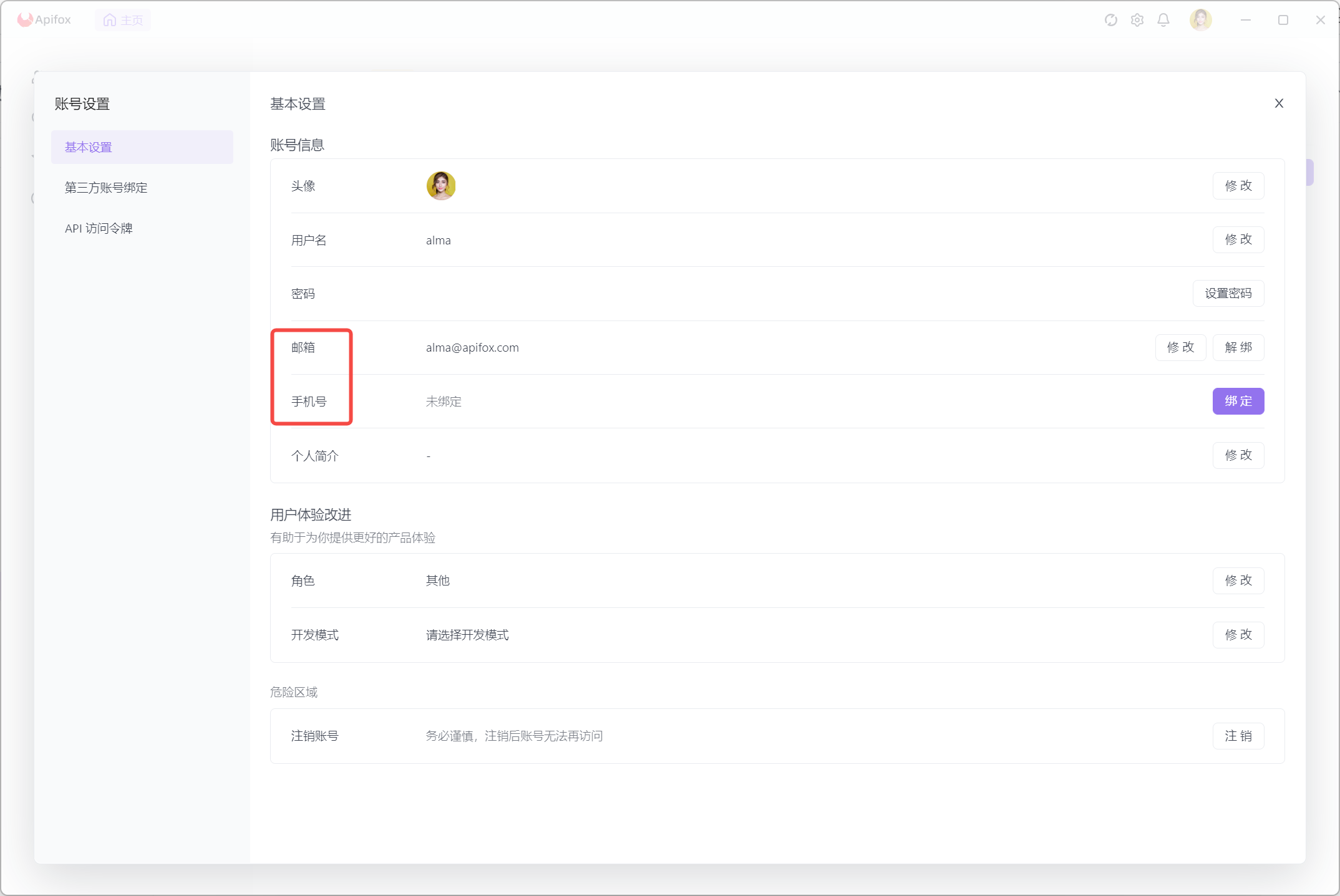Open the settings gear icon

pos(1137,20)
